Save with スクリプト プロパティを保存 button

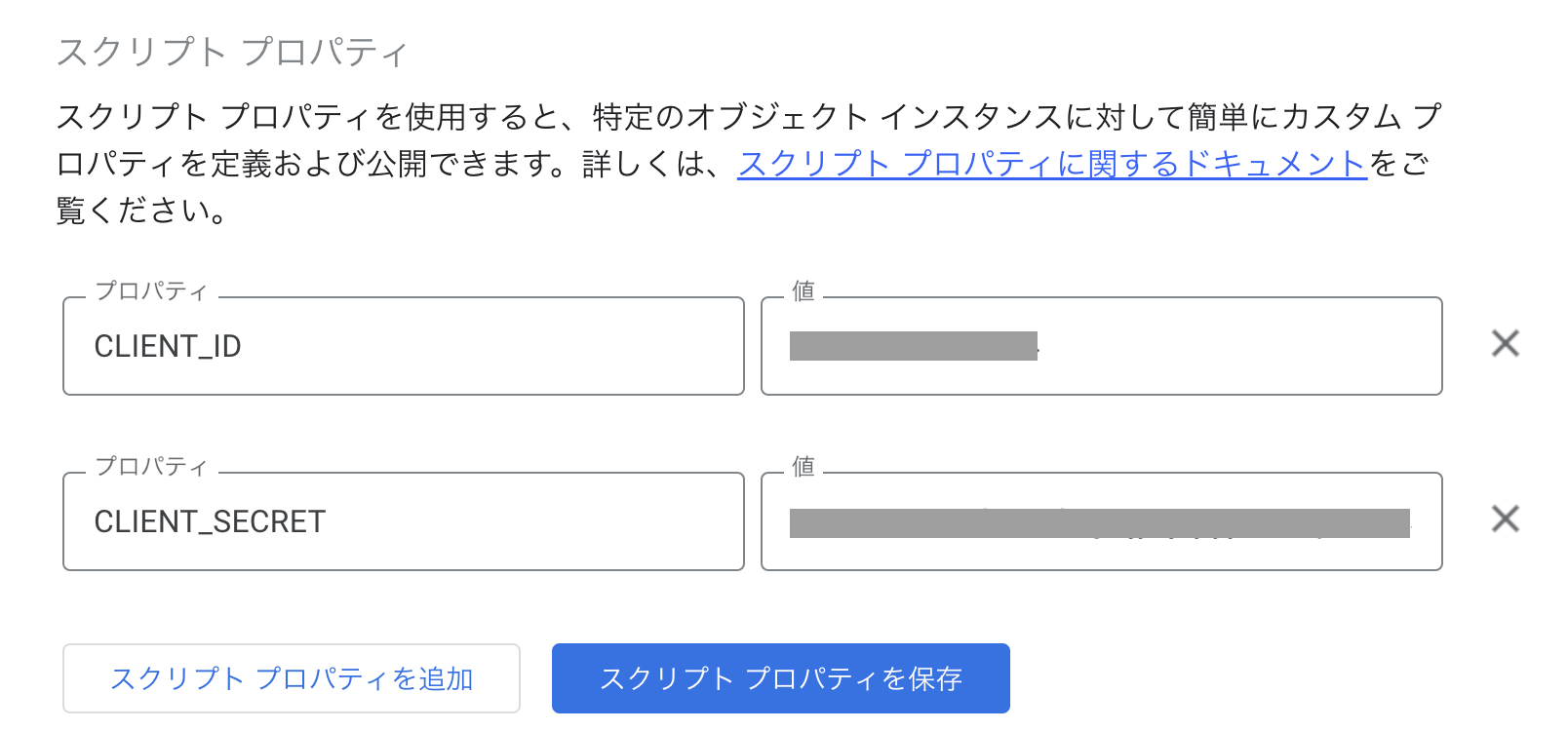pos(780,678)
